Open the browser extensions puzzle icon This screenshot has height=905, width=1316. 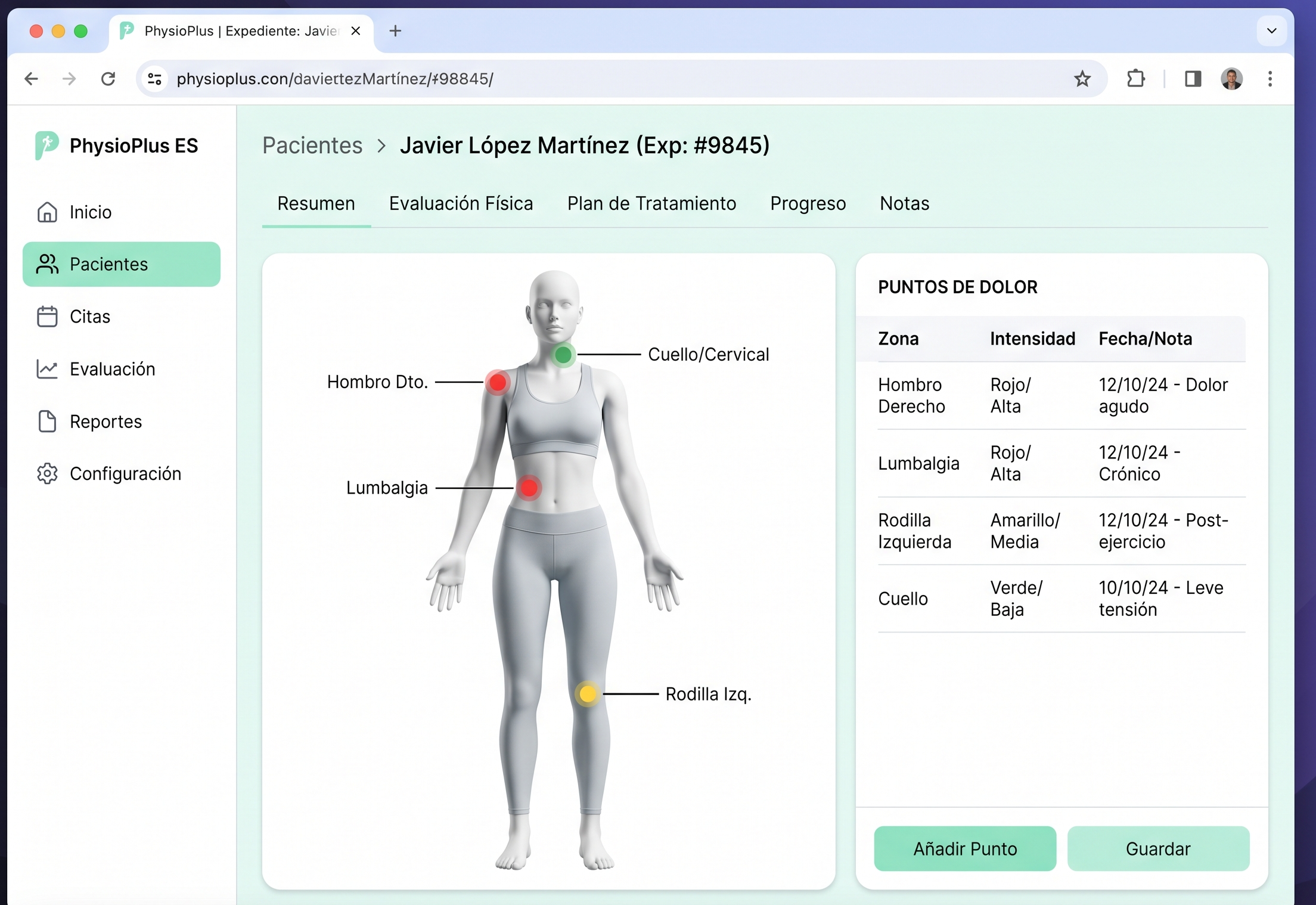pos(1135,79)
